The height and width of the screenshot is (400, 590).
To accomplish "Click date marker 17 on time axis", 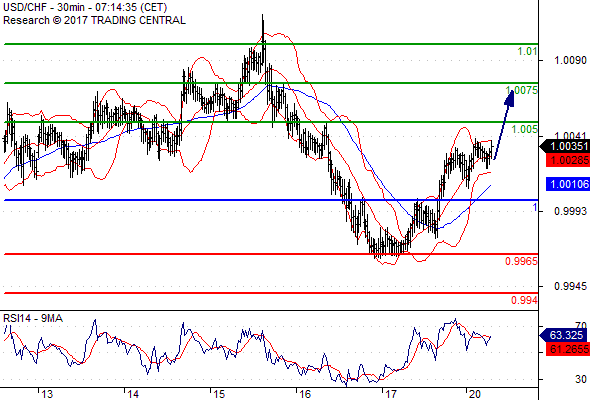I will coord(391,394).
